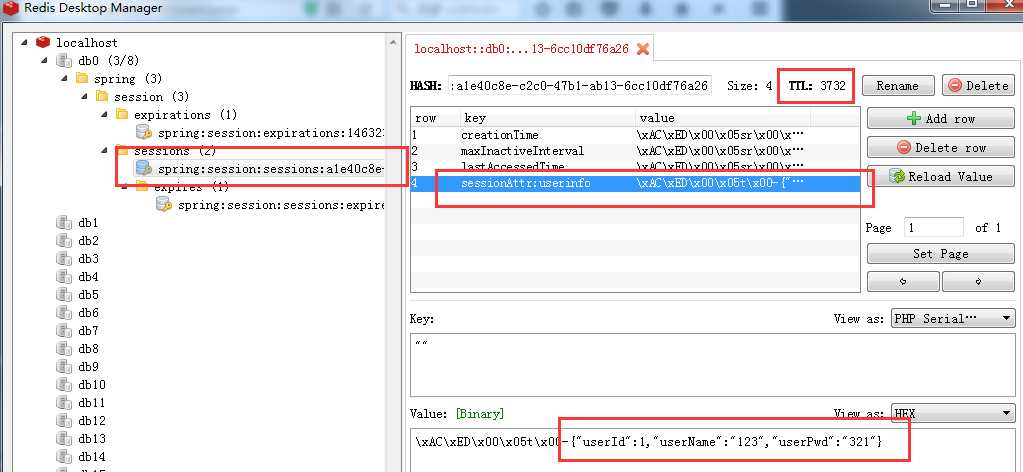Click the Delete row button
Viewport: 1023px width, 472px height.
940,148
